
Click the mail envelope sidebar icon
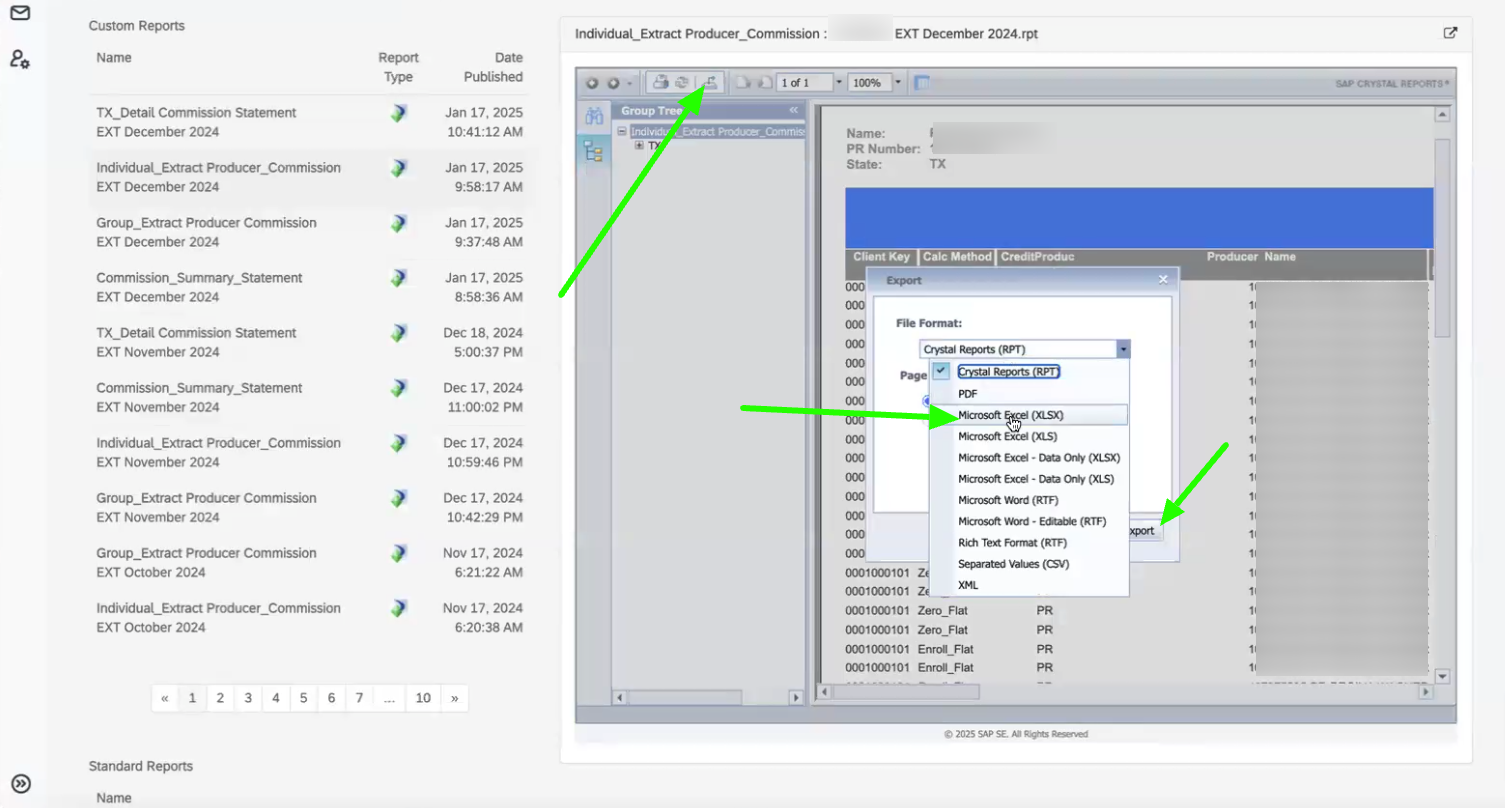[20, 13]
